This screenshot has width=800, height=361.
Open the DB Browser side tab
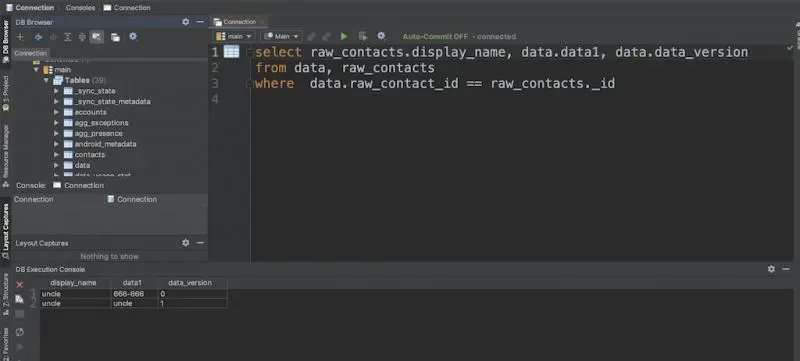click(x=6, y=41)
